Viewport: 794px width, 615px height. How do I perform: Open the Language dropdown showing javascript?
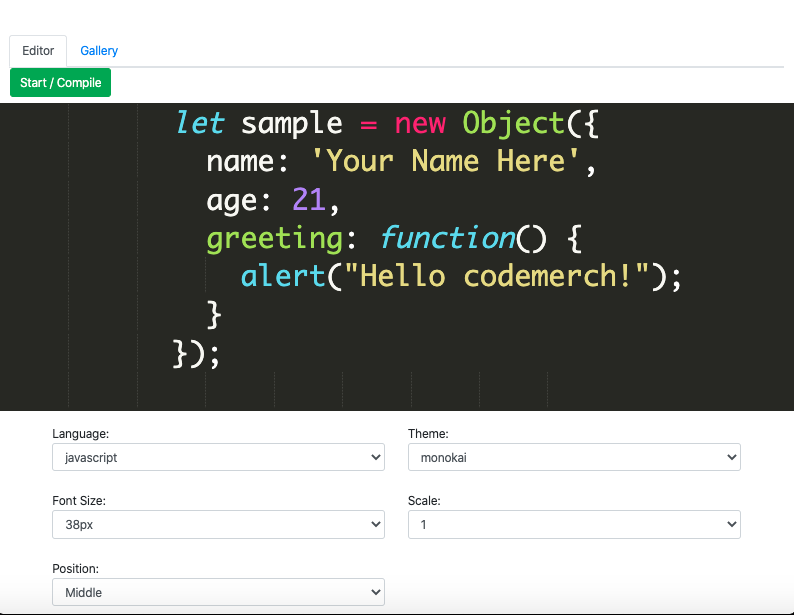218,457
